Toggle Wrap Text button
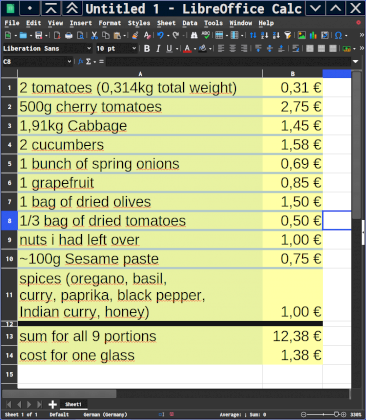 pos(296,49)
